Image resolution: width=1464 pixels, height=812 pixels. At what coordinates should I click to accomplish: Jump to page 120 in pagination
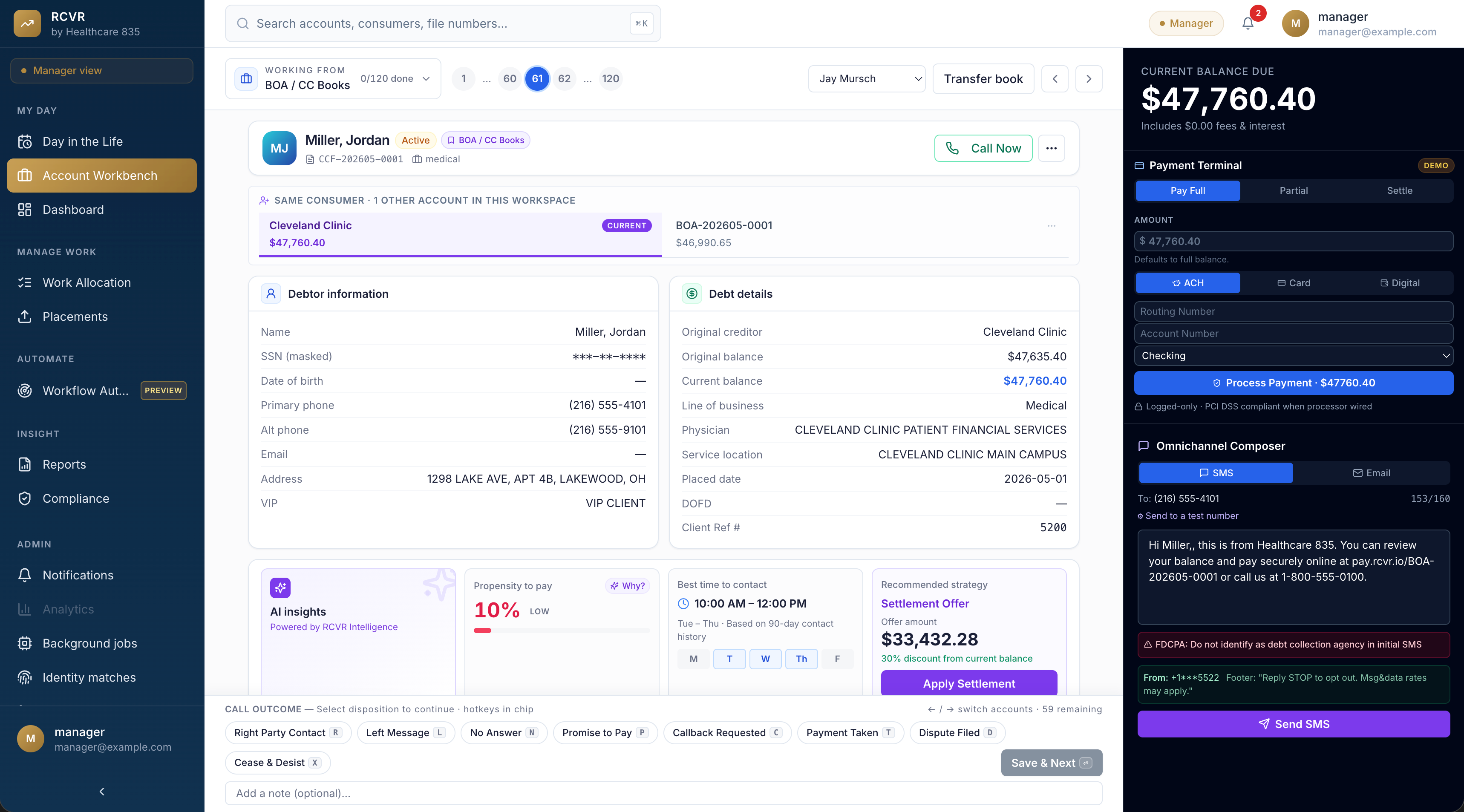tap(611, 78)
